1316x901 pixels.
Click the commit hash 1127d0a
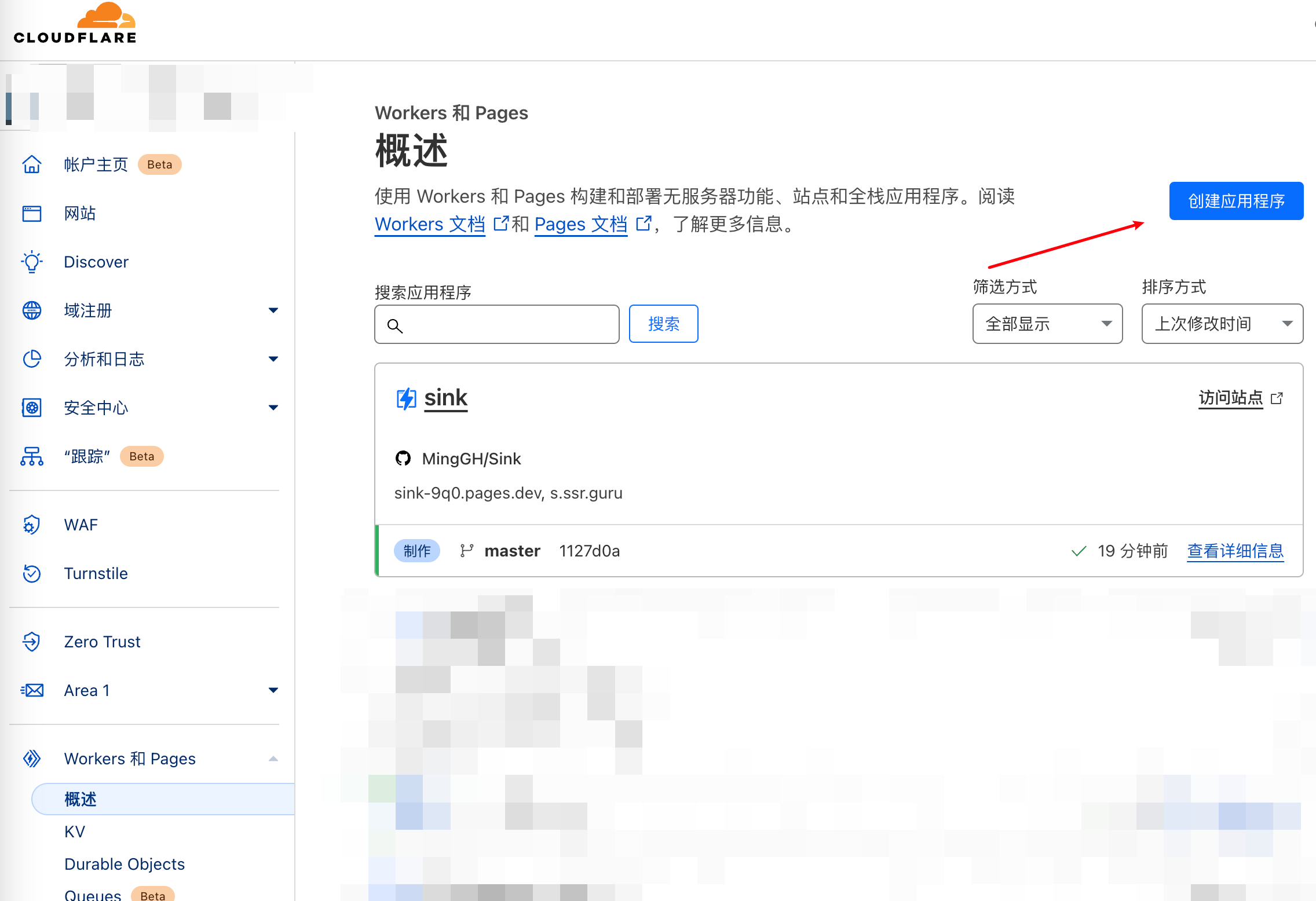click(x=590, y=551)
